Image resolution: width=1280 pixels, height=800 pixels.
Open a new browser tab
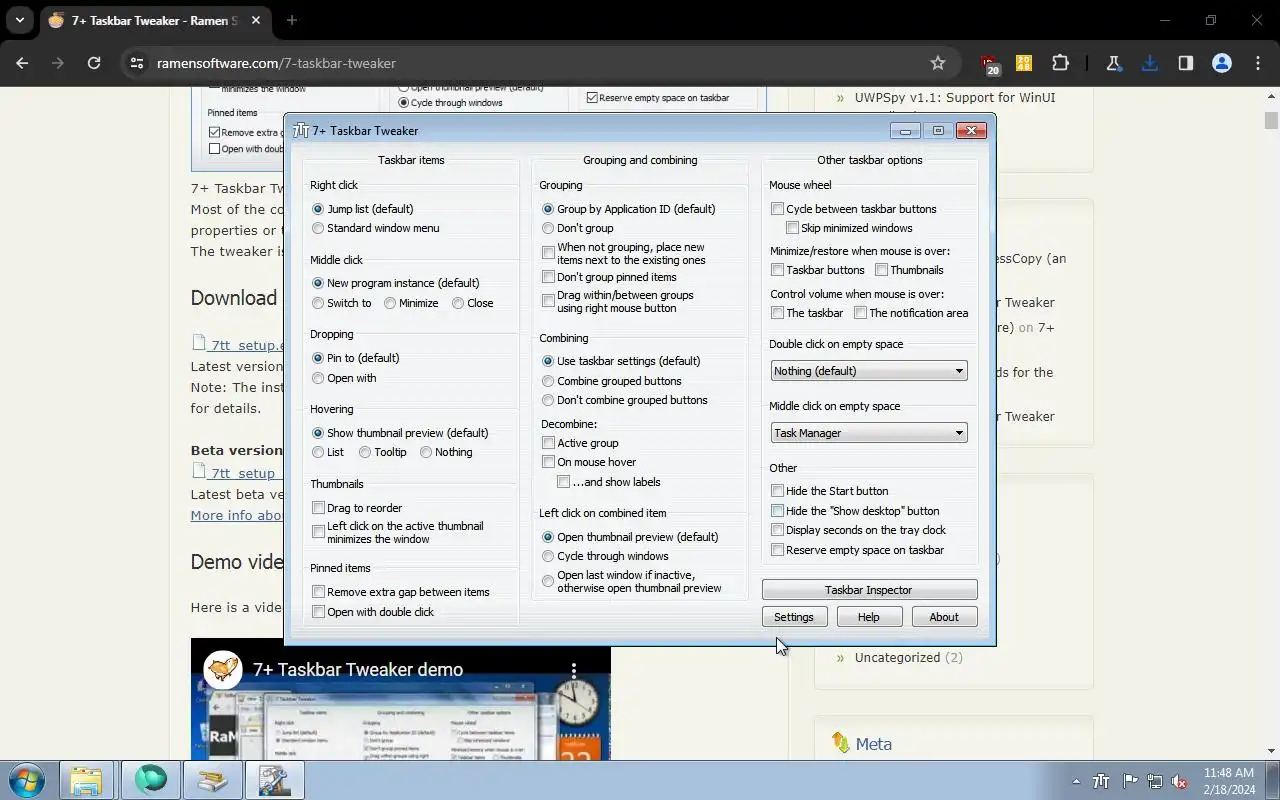[292, 20]
